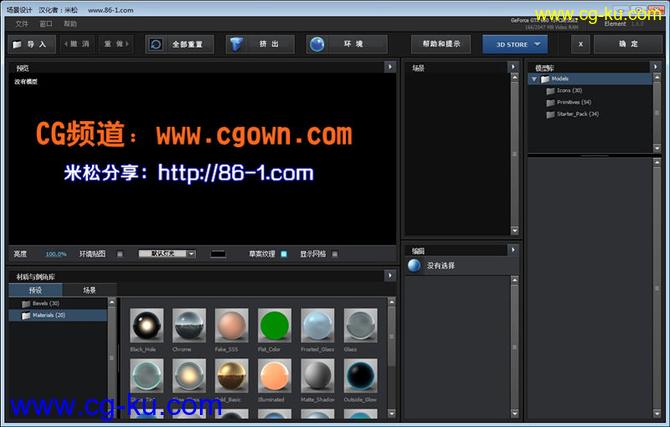Select the Chrome material
This screenshot has height=427, width=670.
pos(189,326)
